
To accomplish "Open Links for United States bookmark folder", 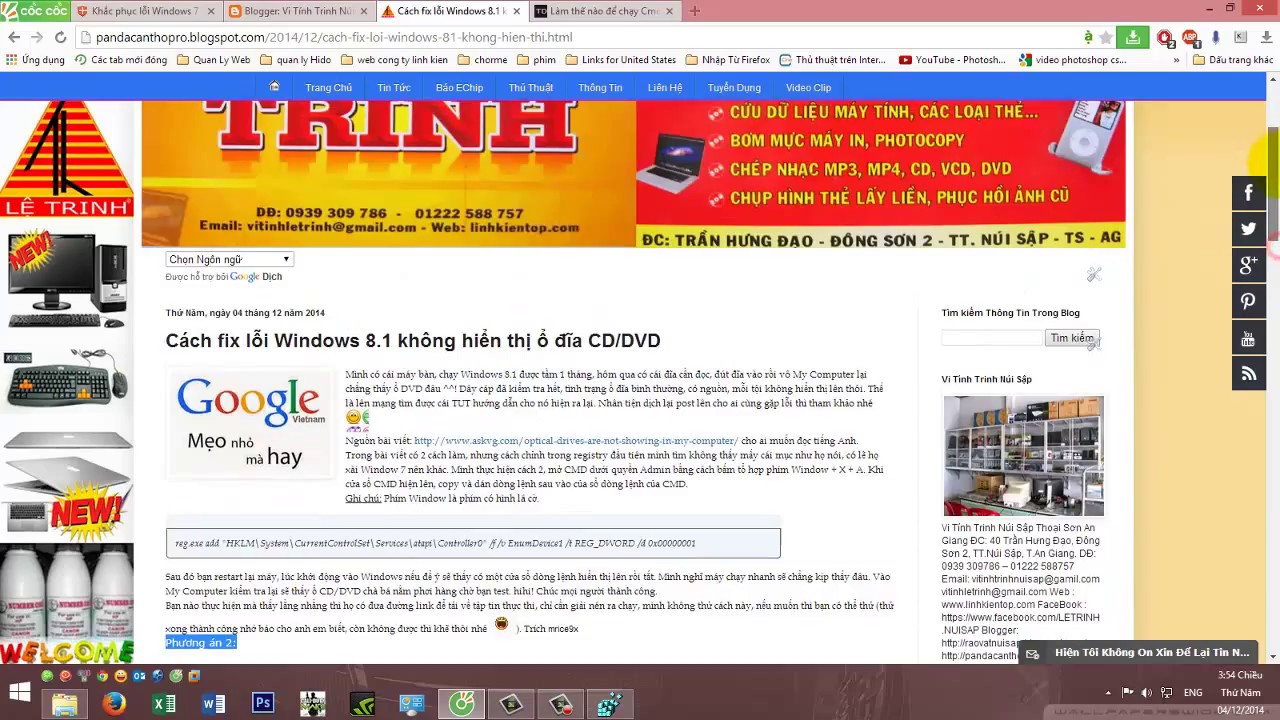I will coord(620,60).
